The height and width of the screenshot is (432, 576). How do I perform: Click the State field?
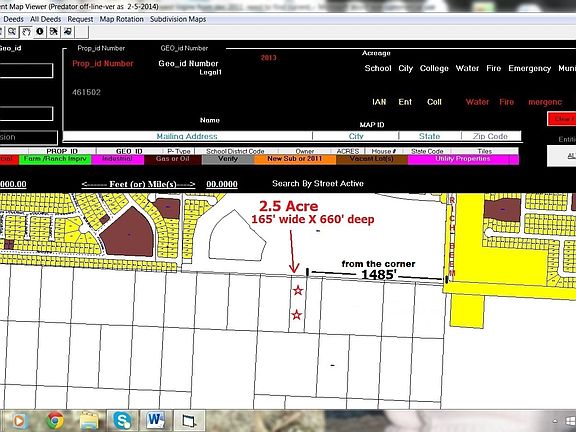(x=429, y=136)
